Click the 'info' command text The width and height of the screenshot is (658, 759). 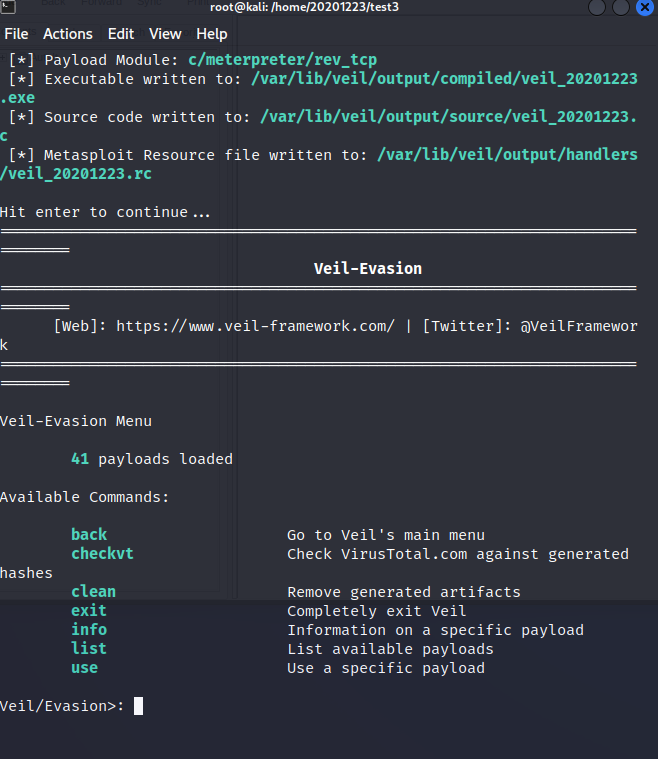pyautogui.click(x=89, y=630)
